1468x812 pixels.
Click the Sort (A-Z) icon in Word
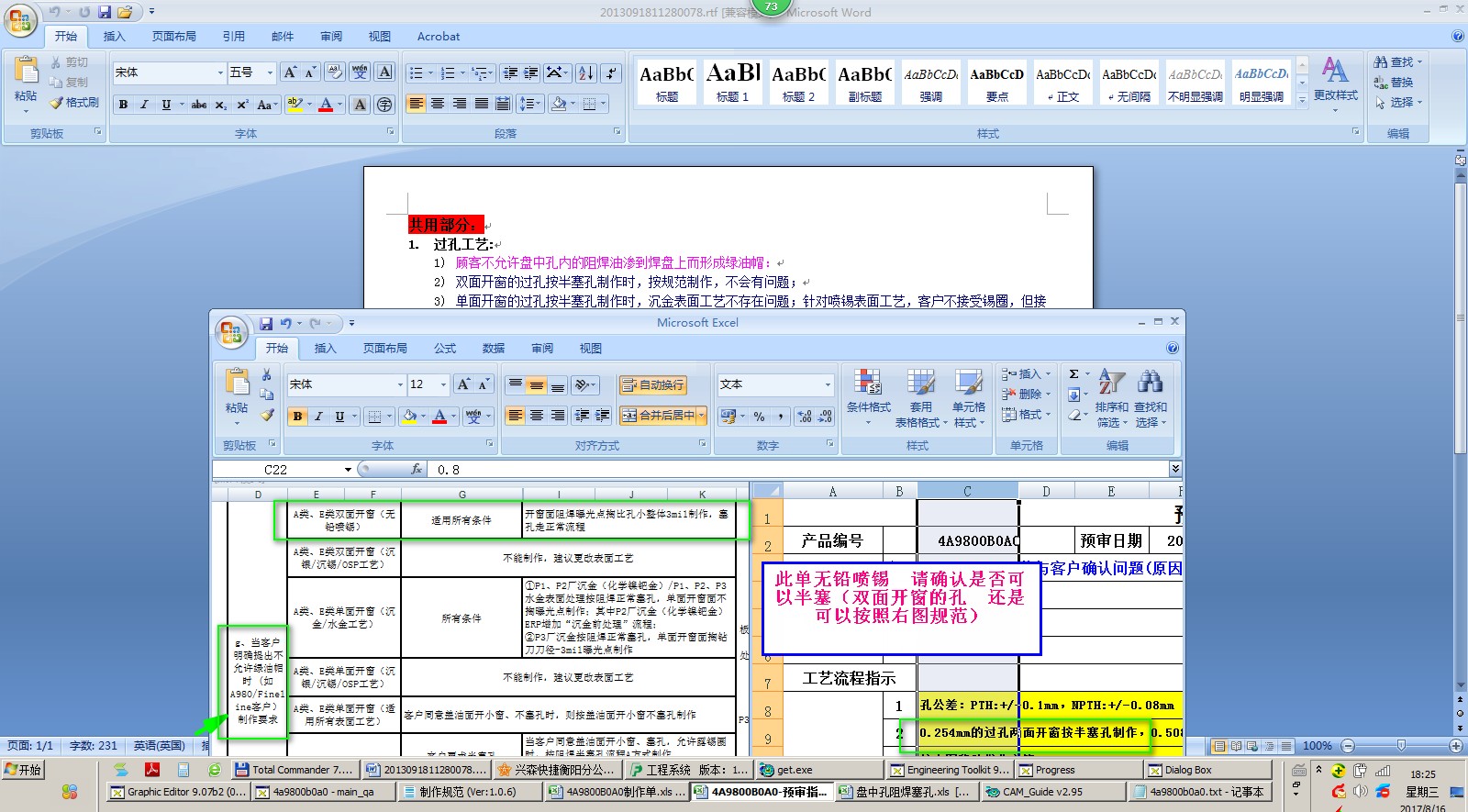pyautogui.click(x=586, y=72)
